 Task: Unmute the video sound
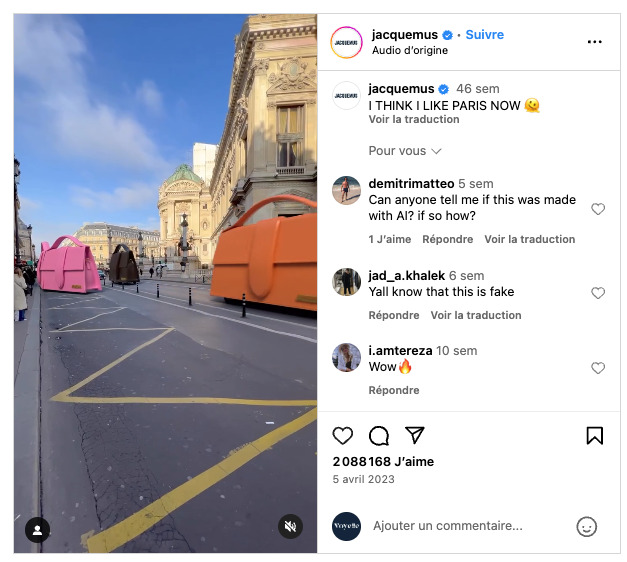pyautogui.click(x=290, y=527)
